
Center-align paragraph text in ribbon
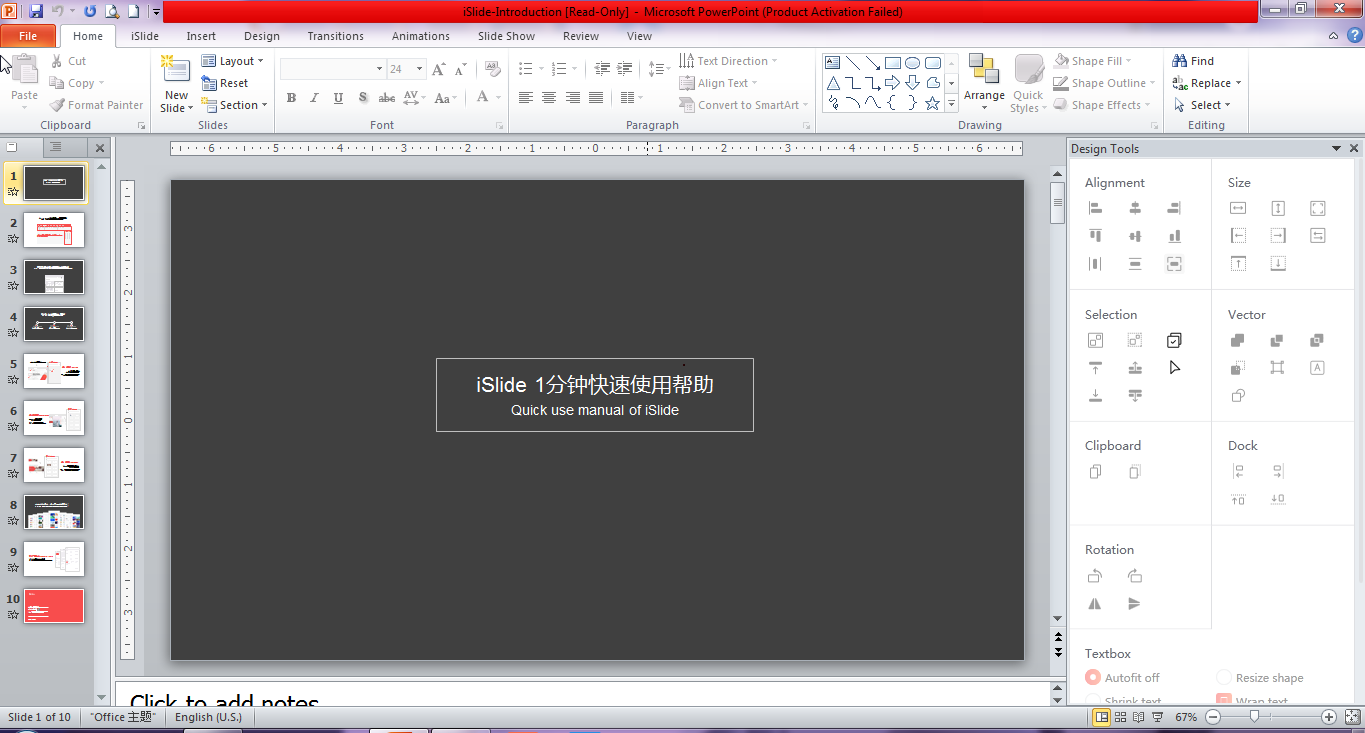tap(549, 98)
